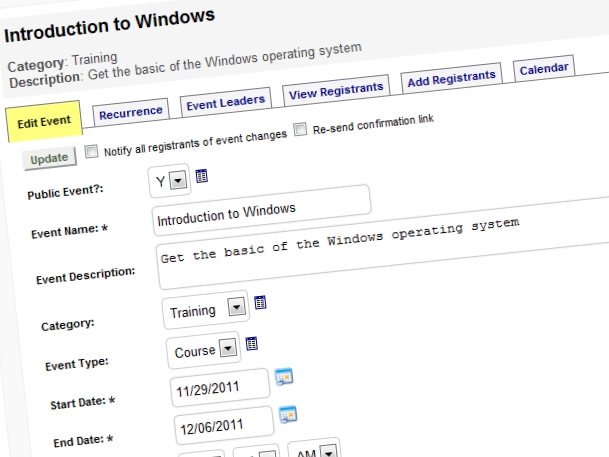Click the table icon beside Event Type dropdown
The height and width of the screenshot is (457, 609).
tap(252, 343)
